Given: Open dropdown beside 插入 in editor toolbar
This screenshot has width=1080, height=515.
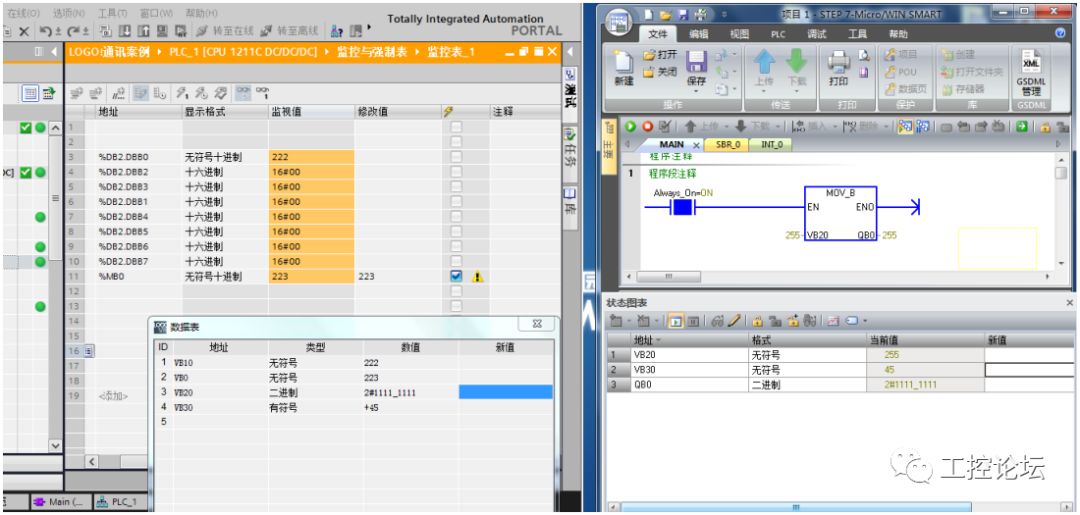Looking at the screenshot, I should pos(836,127).
